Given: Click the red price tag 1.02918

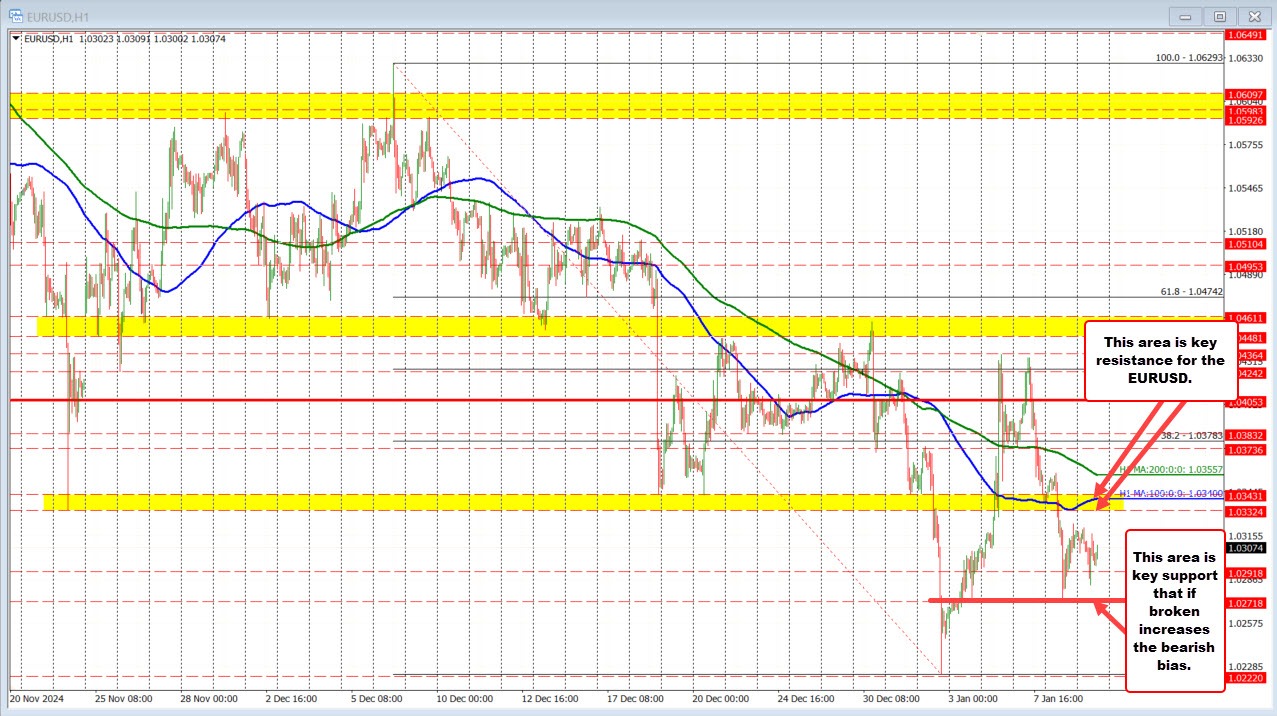Looking at the screenshot, I should pyautogui.click(x=1247, y=572).
